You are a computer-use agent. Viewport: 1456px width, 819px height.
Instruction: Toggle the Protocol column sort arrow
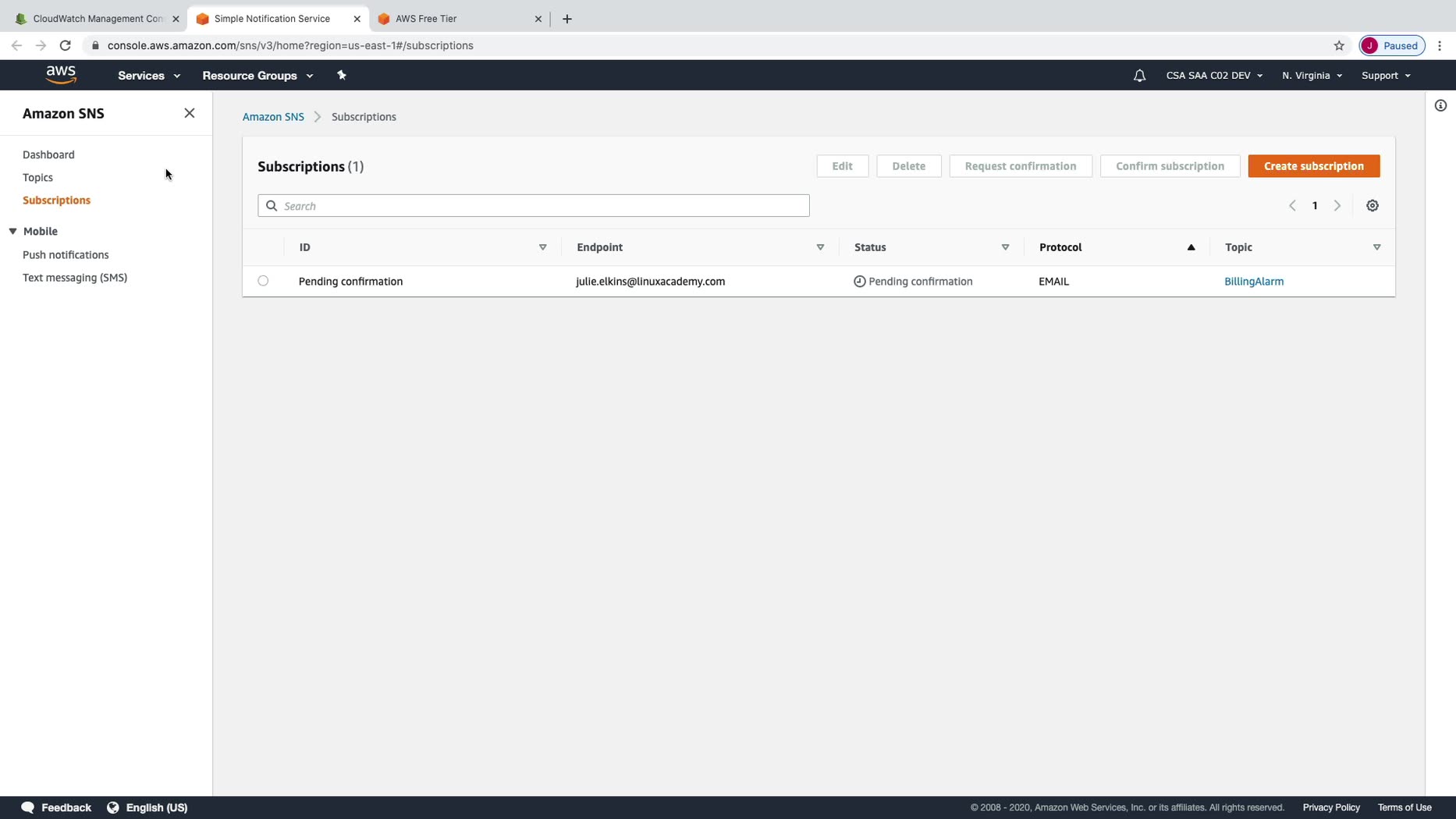pyautogui.click(x=1191, y=247)
